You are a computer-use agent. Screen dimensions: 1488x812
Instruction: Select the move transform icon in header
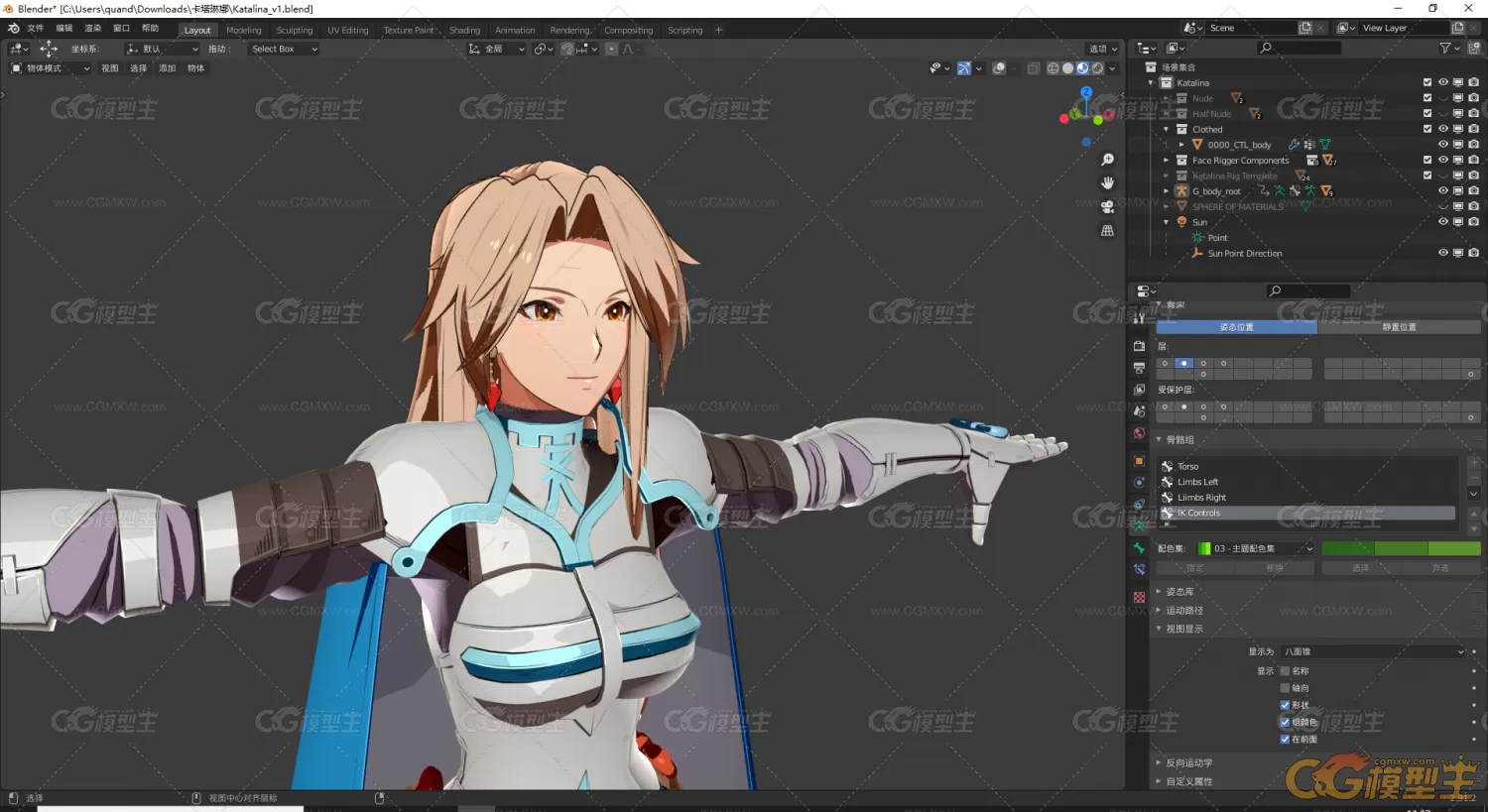point(48,49)
